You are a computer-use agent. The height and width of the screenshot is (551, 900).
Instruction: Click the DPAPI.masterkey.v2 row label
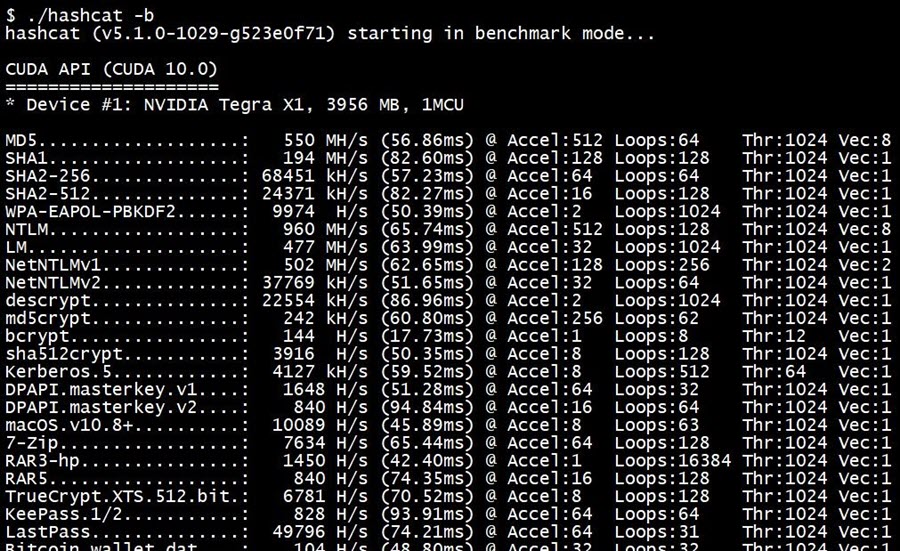tap(101, 408)
